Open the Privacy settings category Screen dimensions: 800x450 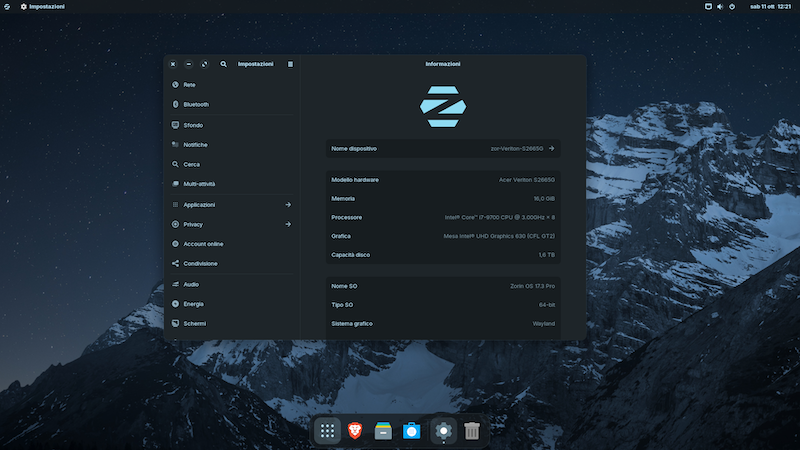232,224
